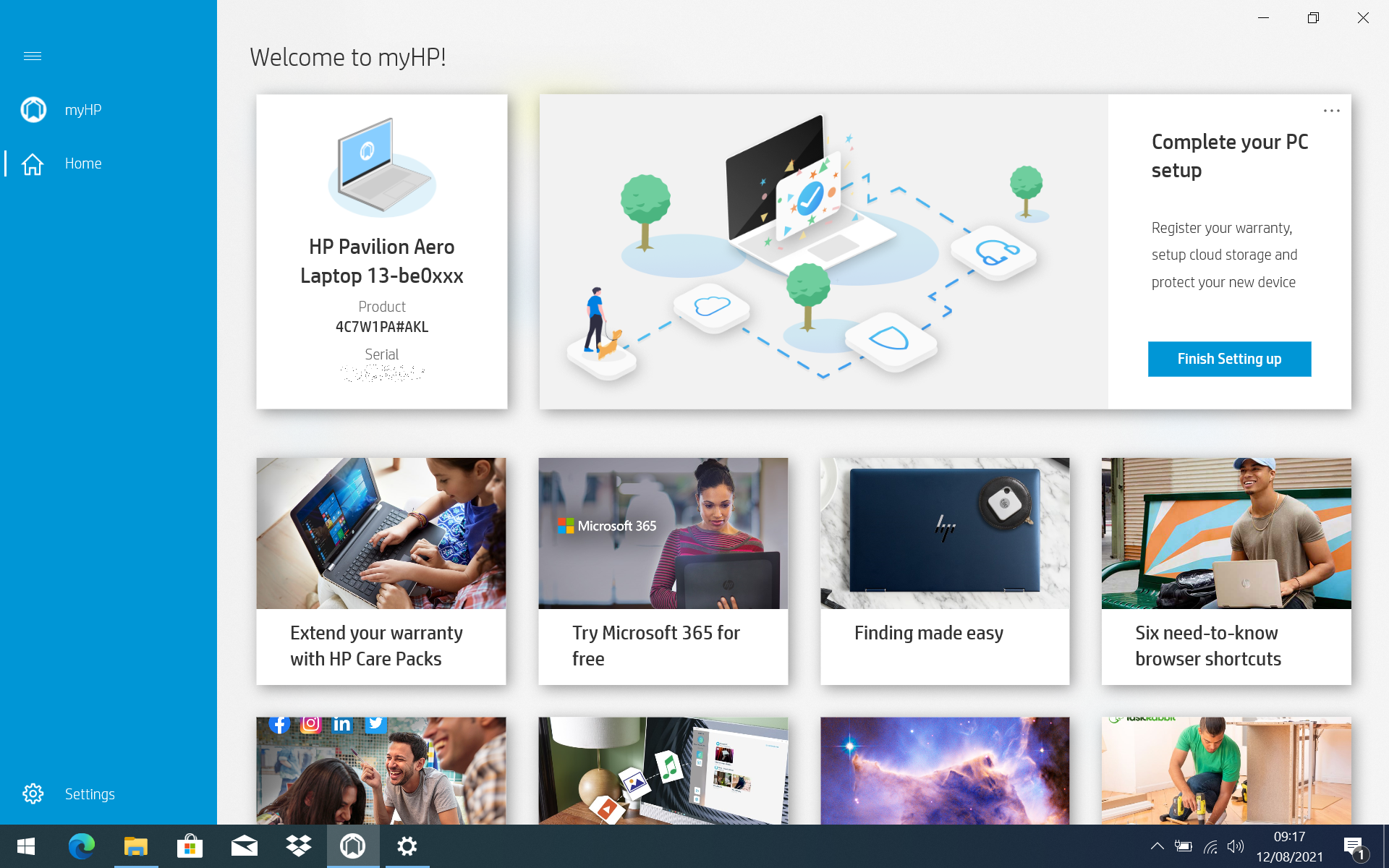The width and height of the screenshot is (1389, 868).
Task: Click the Home house icon
Action: point(33,164)
